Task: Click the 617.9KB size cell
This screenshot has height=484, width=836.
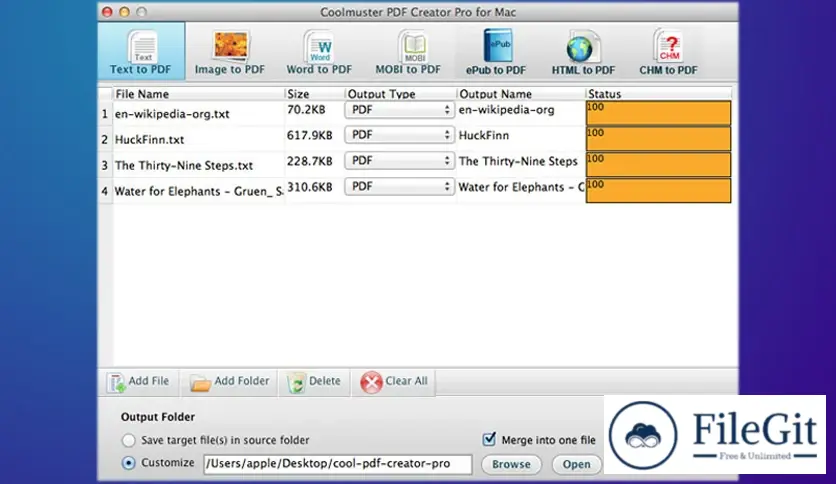Action: 310,135
